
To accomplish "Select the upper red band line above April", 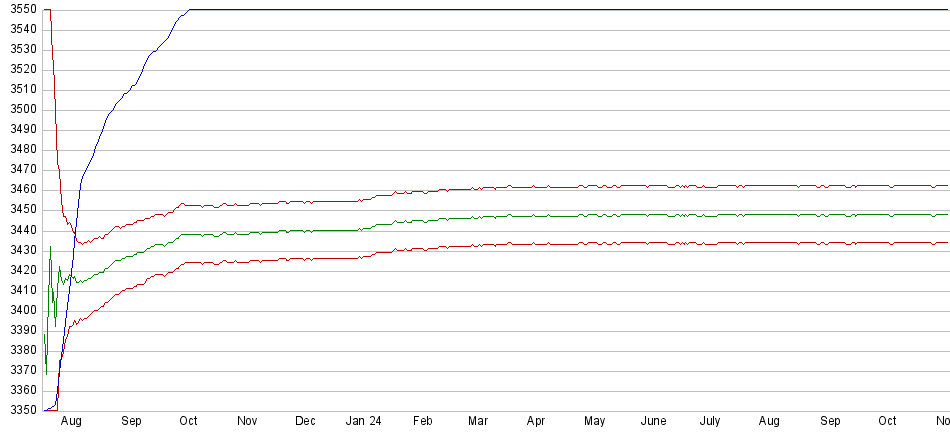I will click(537, 186).
